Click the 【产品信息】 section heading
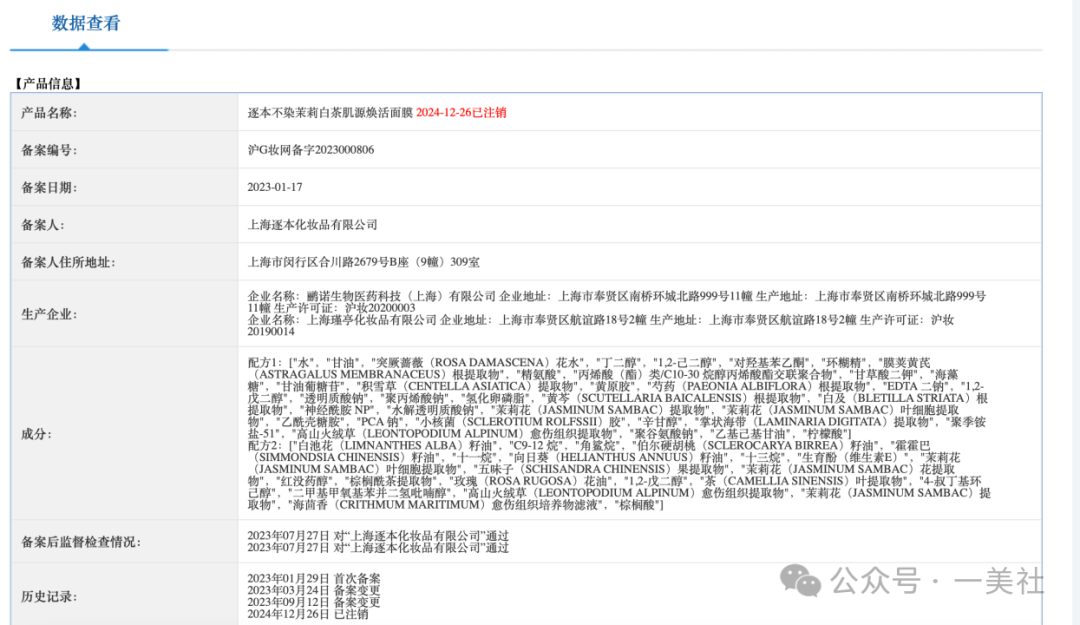1080x625 pixels. pos(48,84)
